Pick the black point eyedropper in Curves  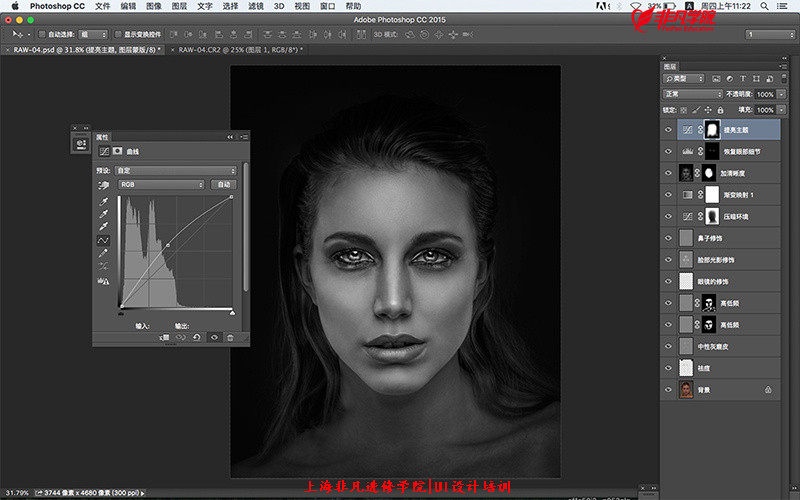(104, 202)
